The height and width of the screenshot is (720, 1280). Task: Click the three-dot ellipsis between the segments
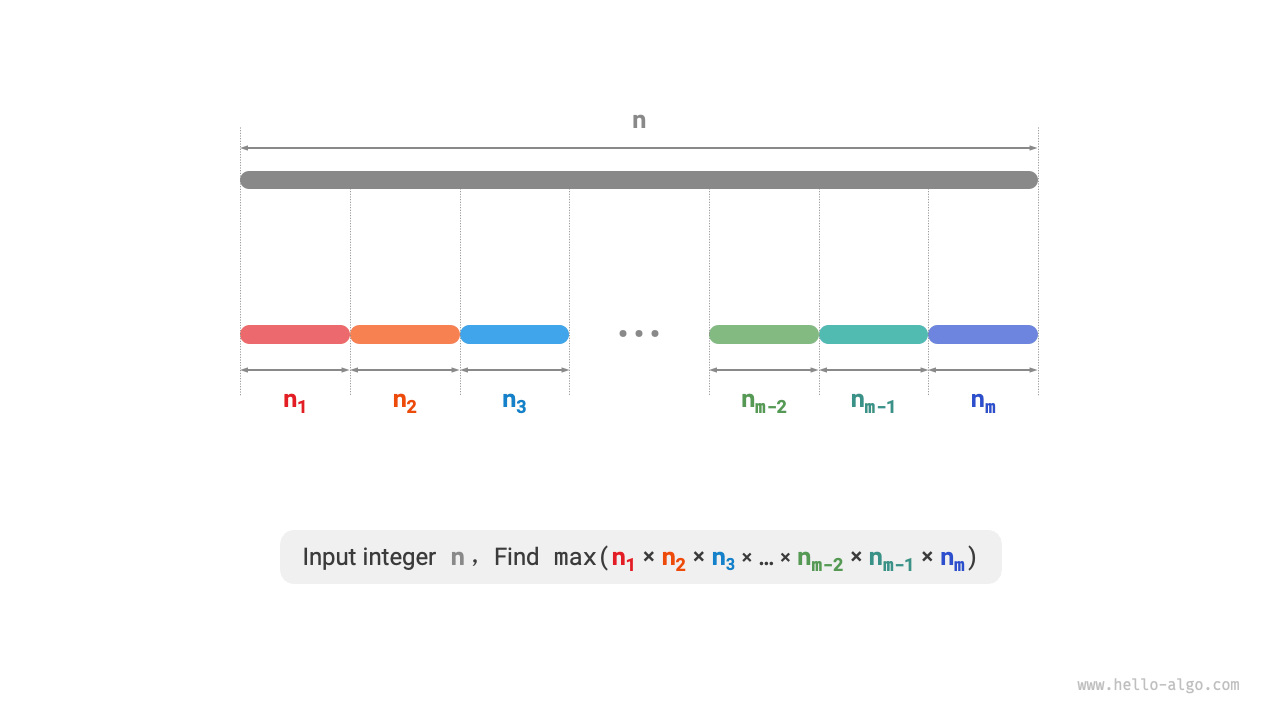[639, 334]
